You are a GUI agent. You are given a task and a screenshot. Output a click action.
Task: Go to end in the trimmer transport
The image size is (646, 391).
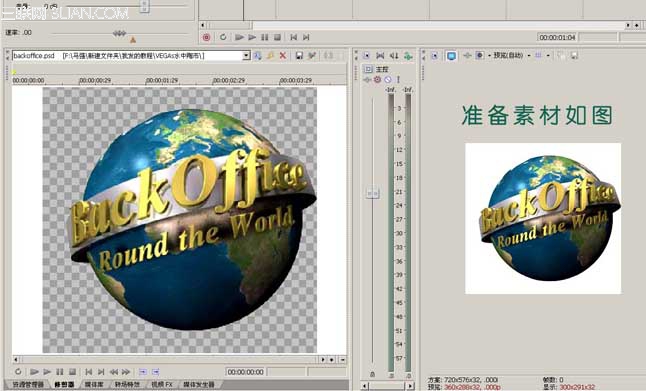point(101,372)
